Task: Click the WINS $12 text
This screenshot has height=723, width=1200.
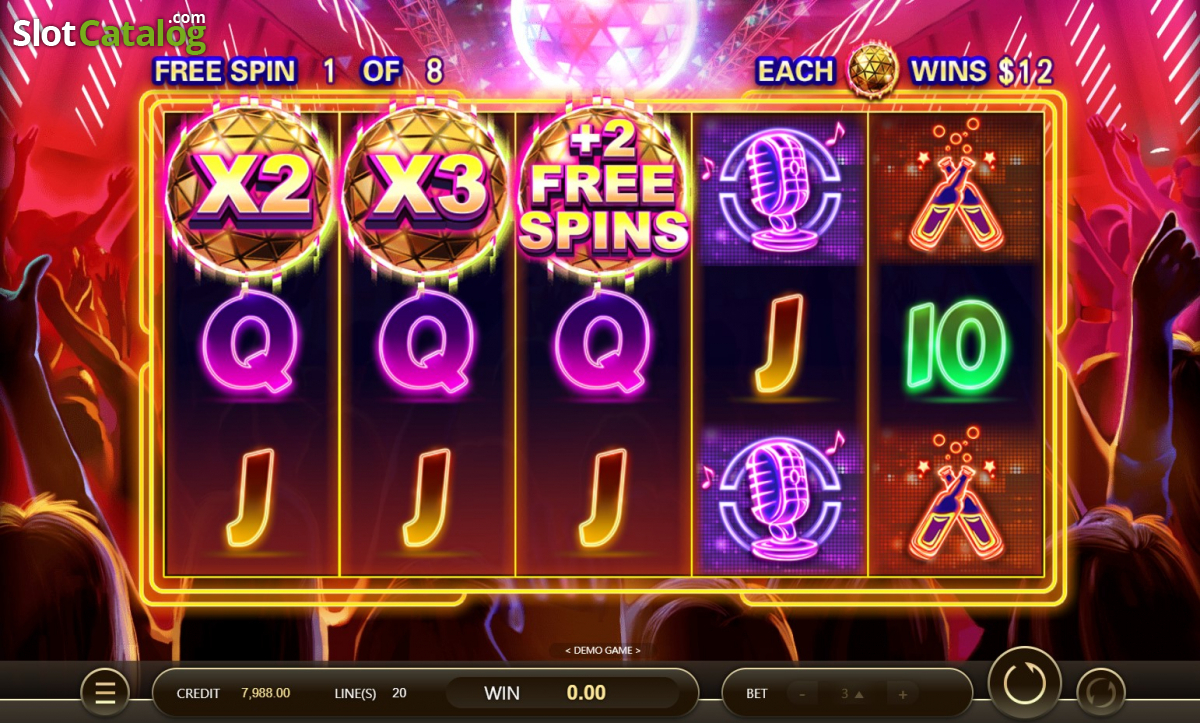Action: coord(981,71)
